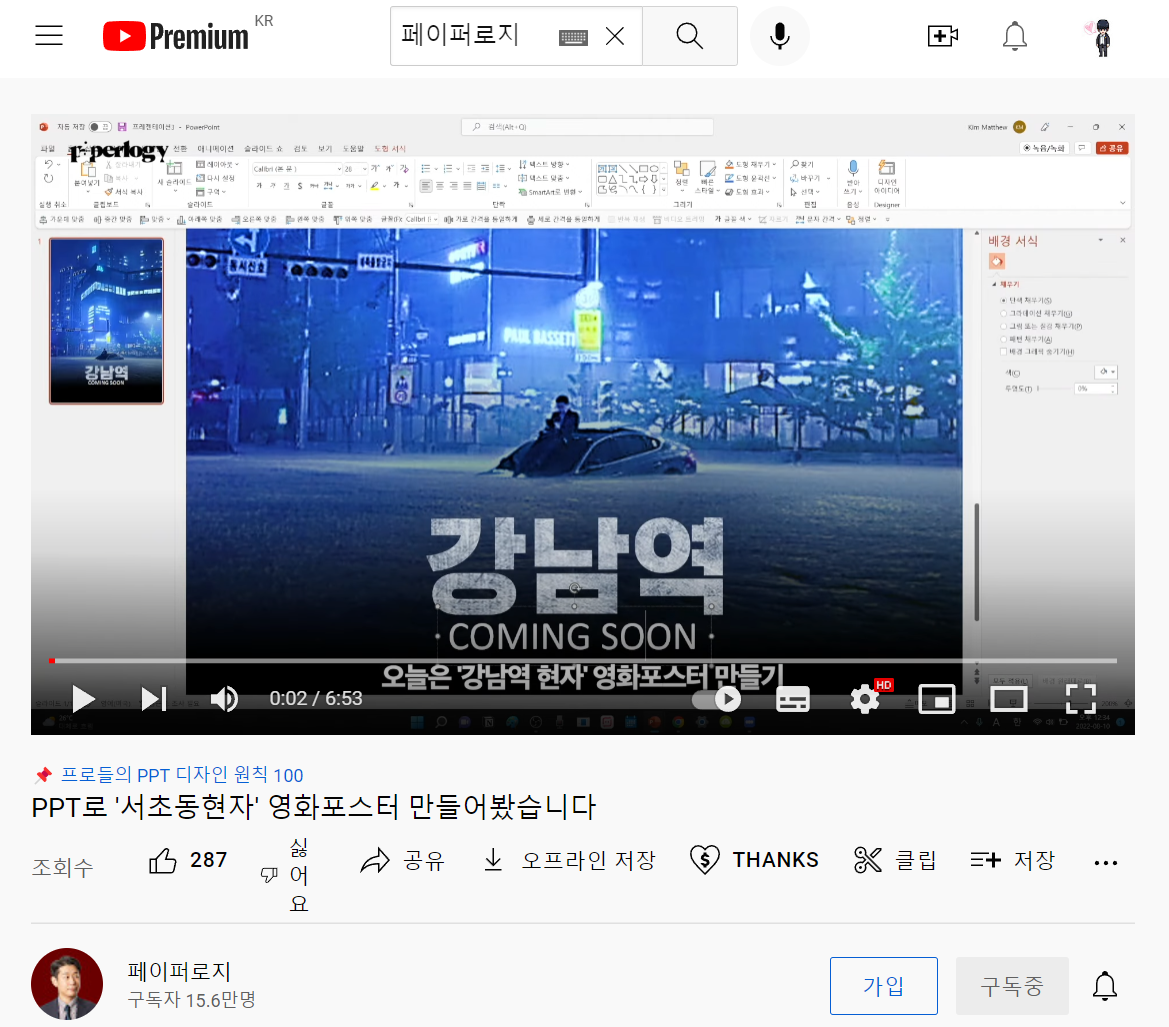Toggle the autoplay switch in player
The height and width of the screenshot is (1027, 1169).
717,699
